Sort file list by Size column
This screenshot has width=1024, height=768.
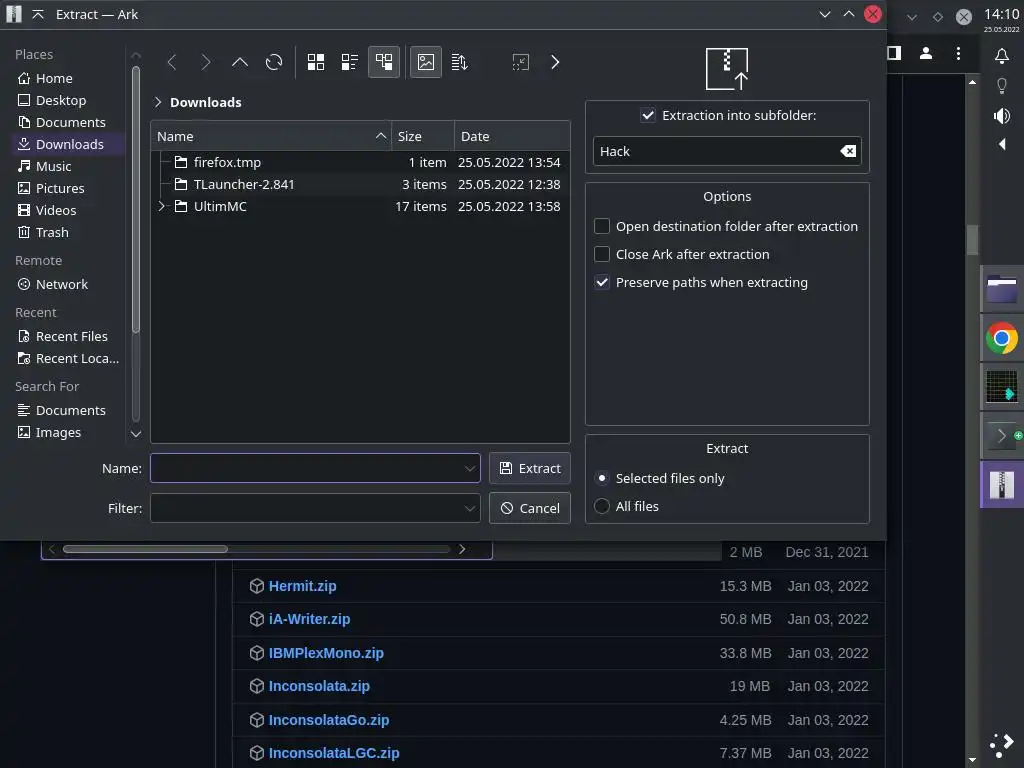coord(423,136)
